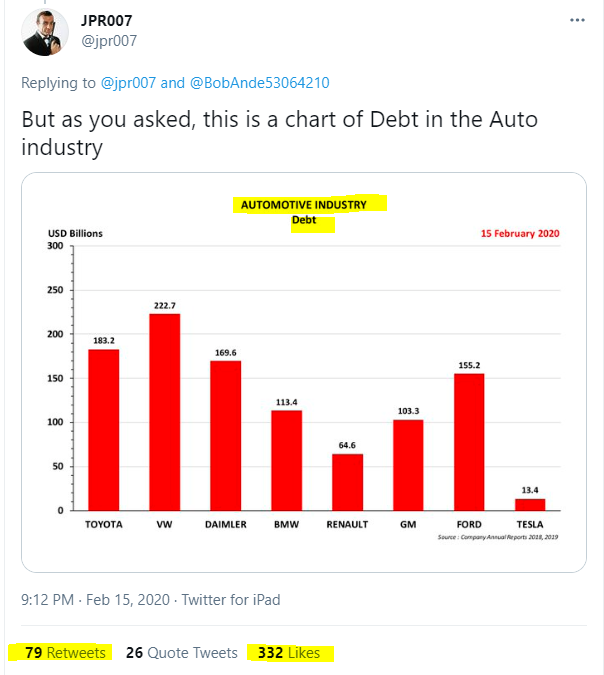
Task: Click the VW bar in the chart
Action: tap(165, 412)
